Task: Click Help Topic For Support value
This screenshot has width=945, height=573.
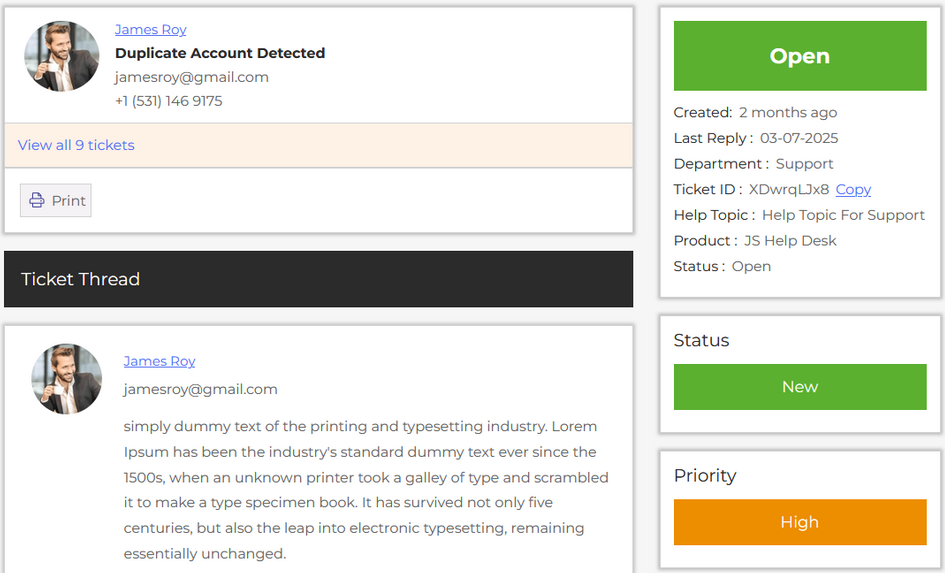Action: tap(843, 215)
